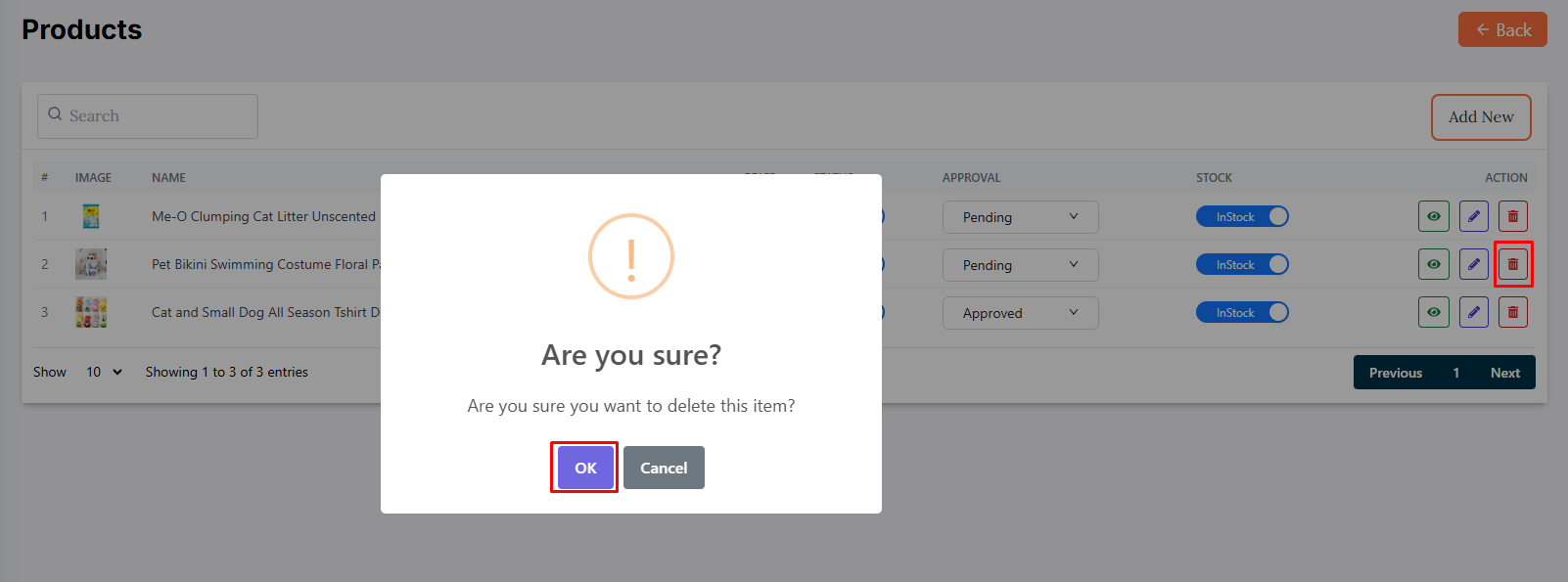The height and width of the screenshot is (582, 1568).
Task: Confirm deletion with the OK button
Action: (x=585, y=468)
